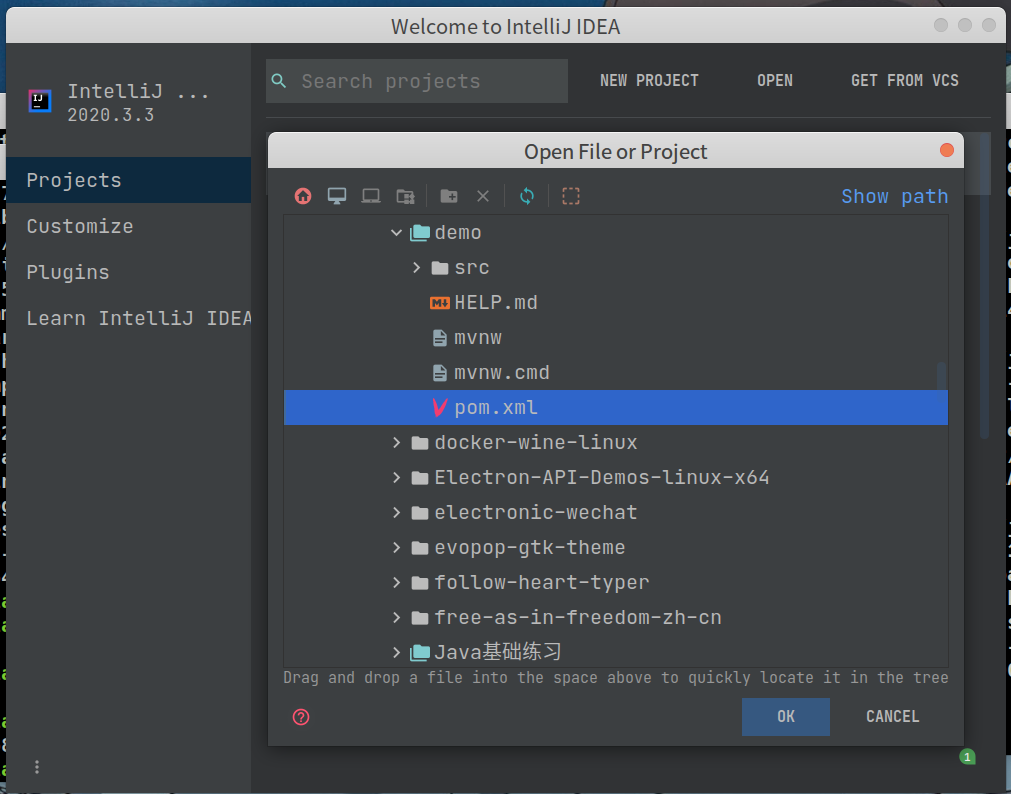The height and width of the screenshot is (794, 1011).
Task: Click the src folder icon
Action: (440, 268)
